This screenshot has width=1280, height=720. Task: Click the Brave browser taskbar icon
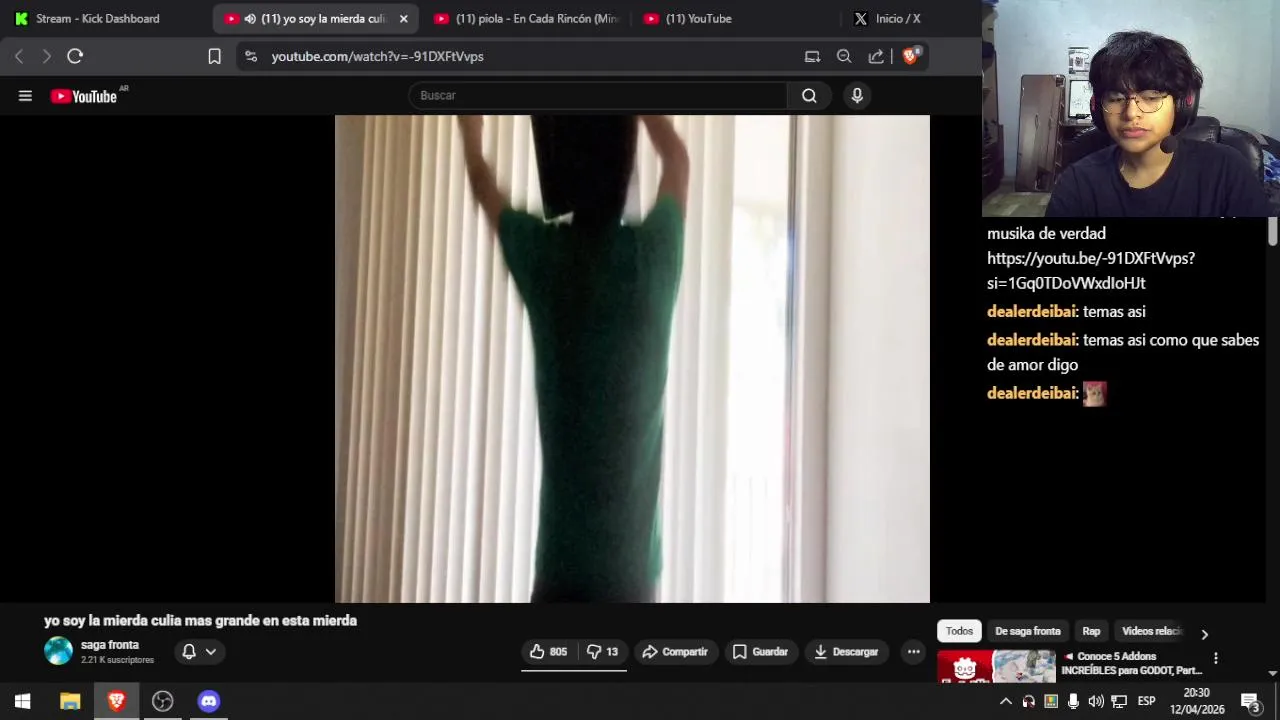pos(116,701)
